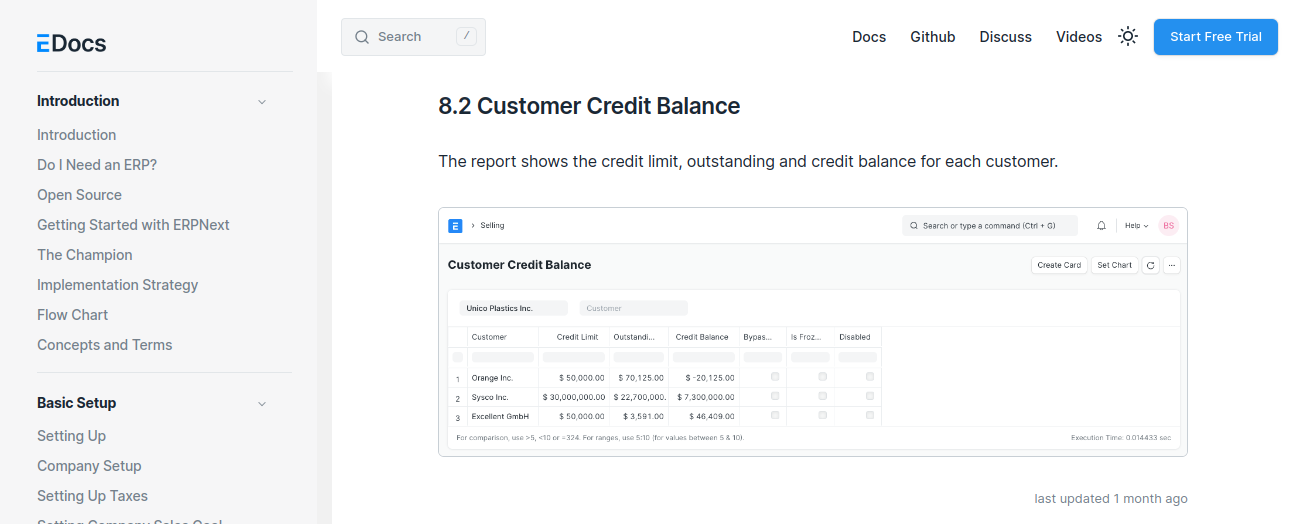1291x524 pixels.
Task: Click the 8.2 Customer Credit Balance heading
Action: click(589, 106)
